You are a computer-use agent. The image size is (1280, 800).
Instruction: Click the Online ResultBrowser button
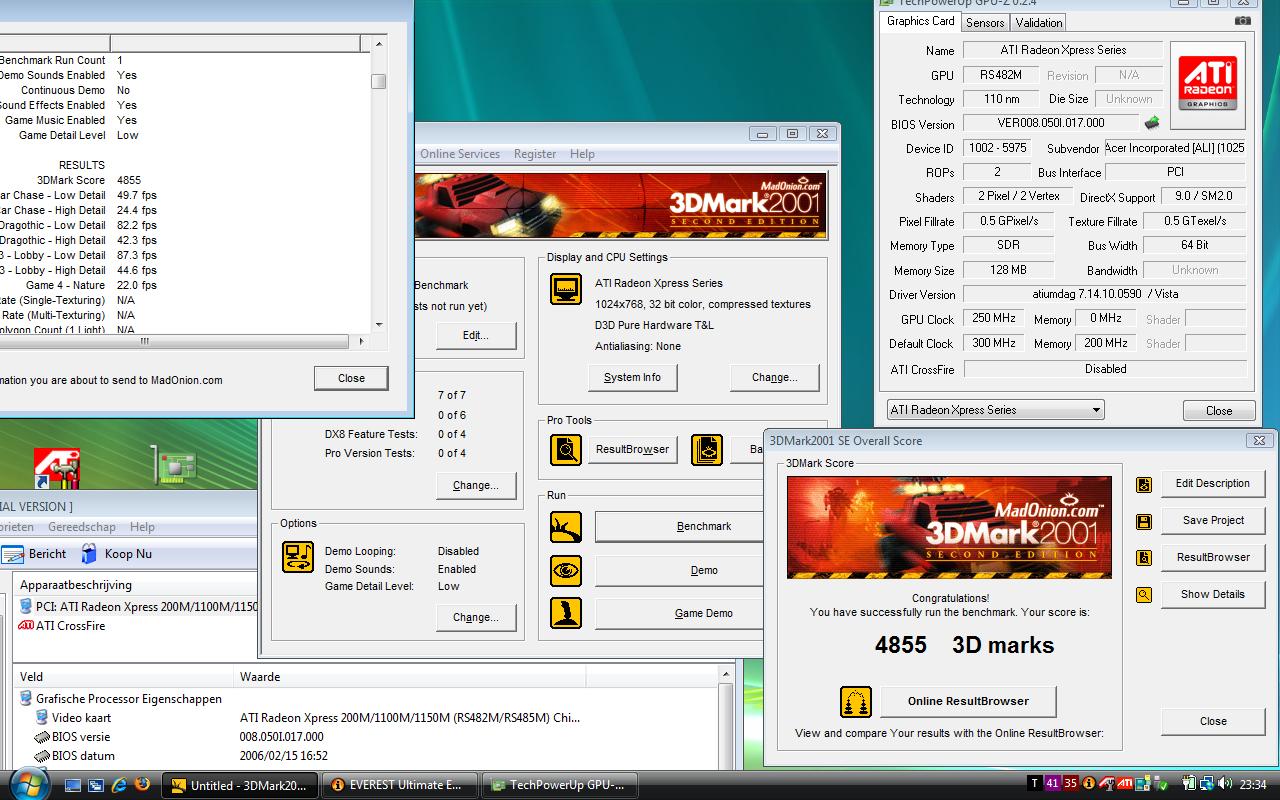coord(967,702)
